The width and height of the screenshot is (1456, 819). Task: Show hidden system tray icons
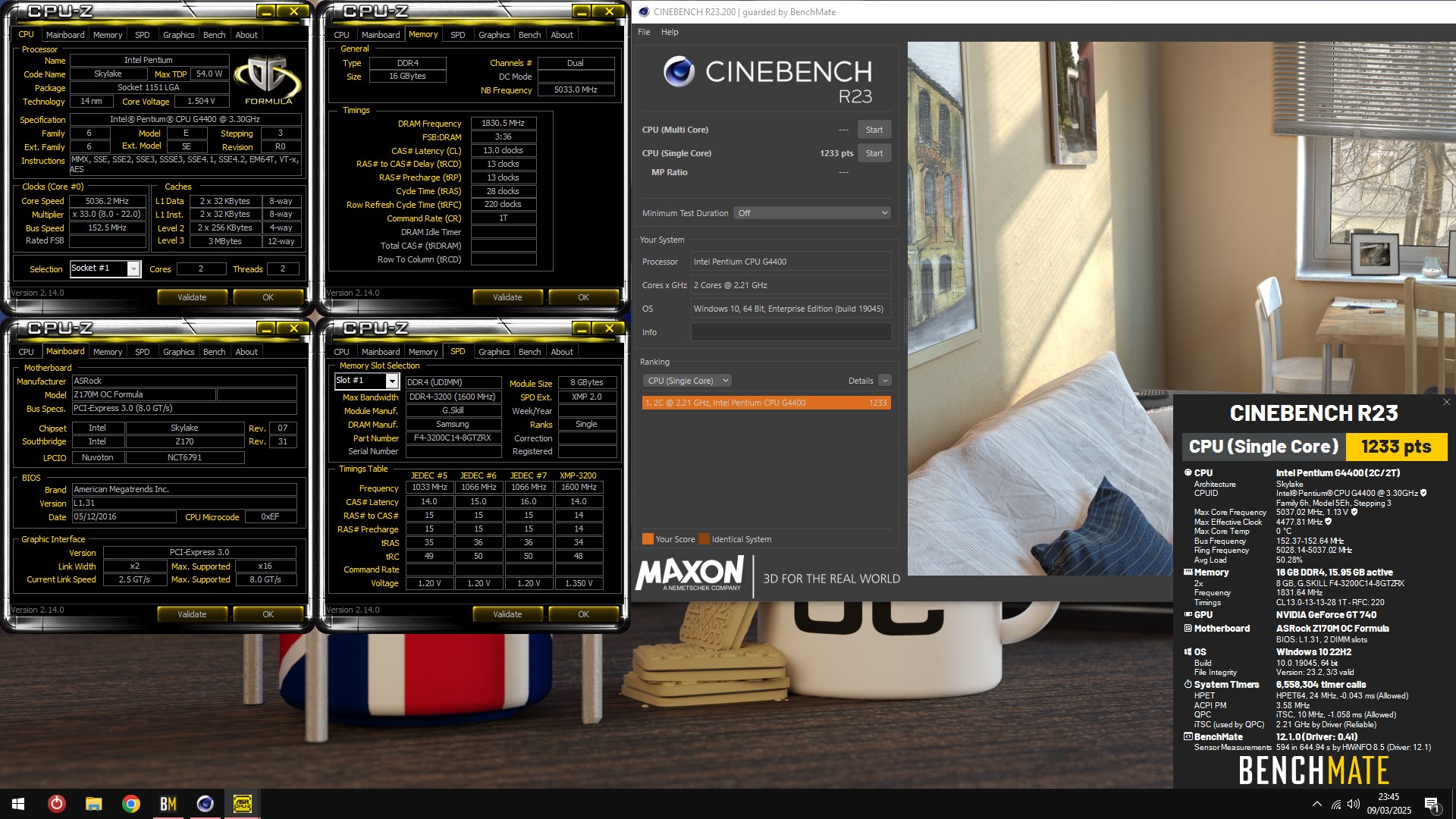(x=1317, y=804)
